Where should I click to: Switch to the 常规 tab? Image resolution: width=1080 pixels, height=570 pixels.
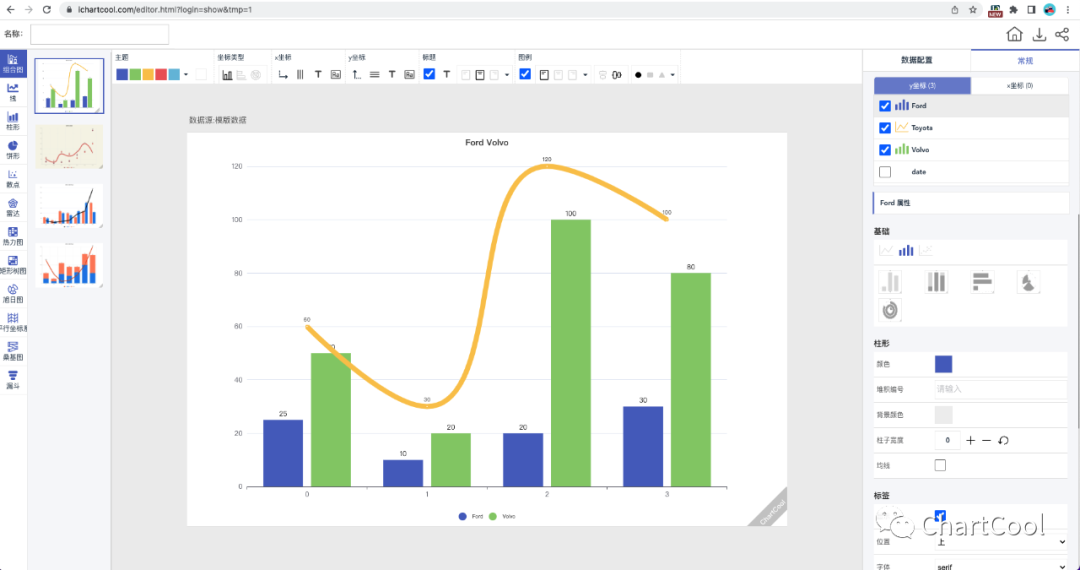pos(1025,60)
